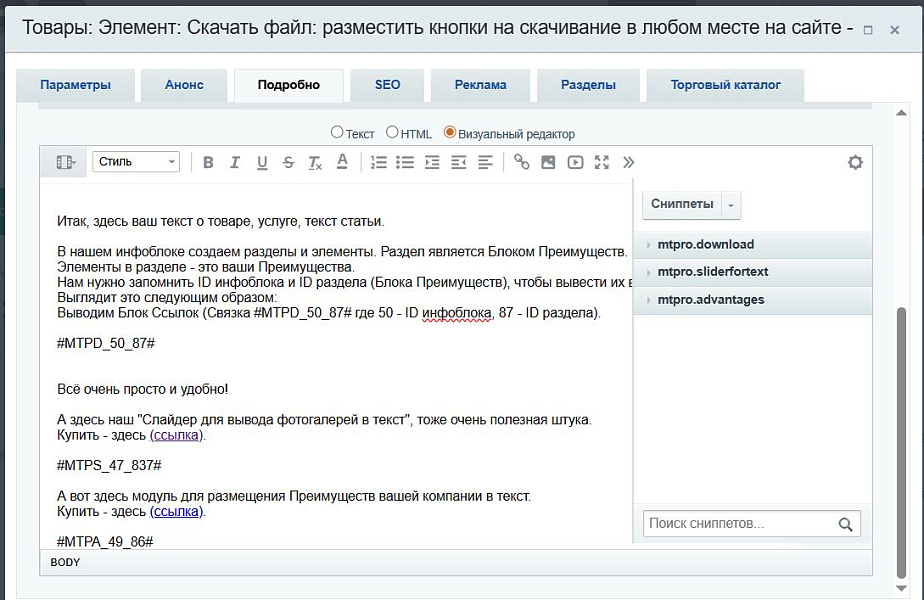Apply strikethrough formatting
Screen dimensions: 924x600
coord(288,162)
